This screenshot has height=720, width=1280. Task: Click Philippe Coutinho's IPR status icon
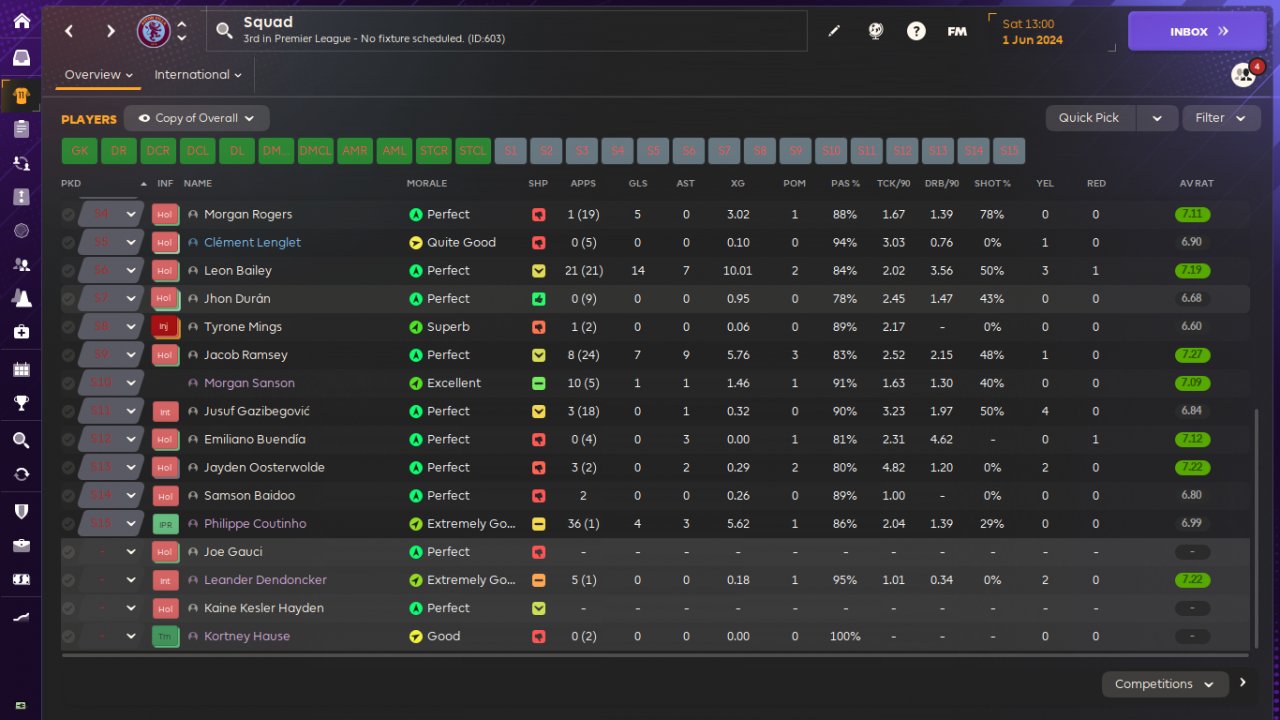[165, 524]
